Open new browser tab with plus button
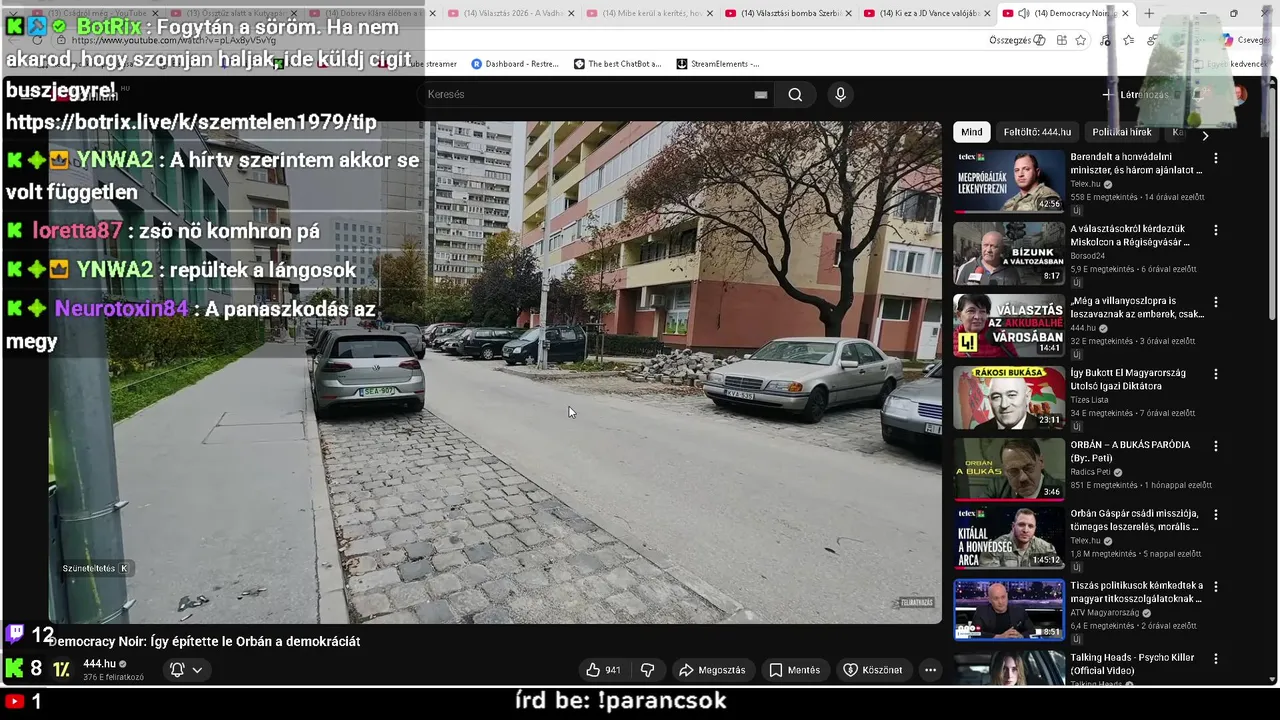 click(1149, 13)
